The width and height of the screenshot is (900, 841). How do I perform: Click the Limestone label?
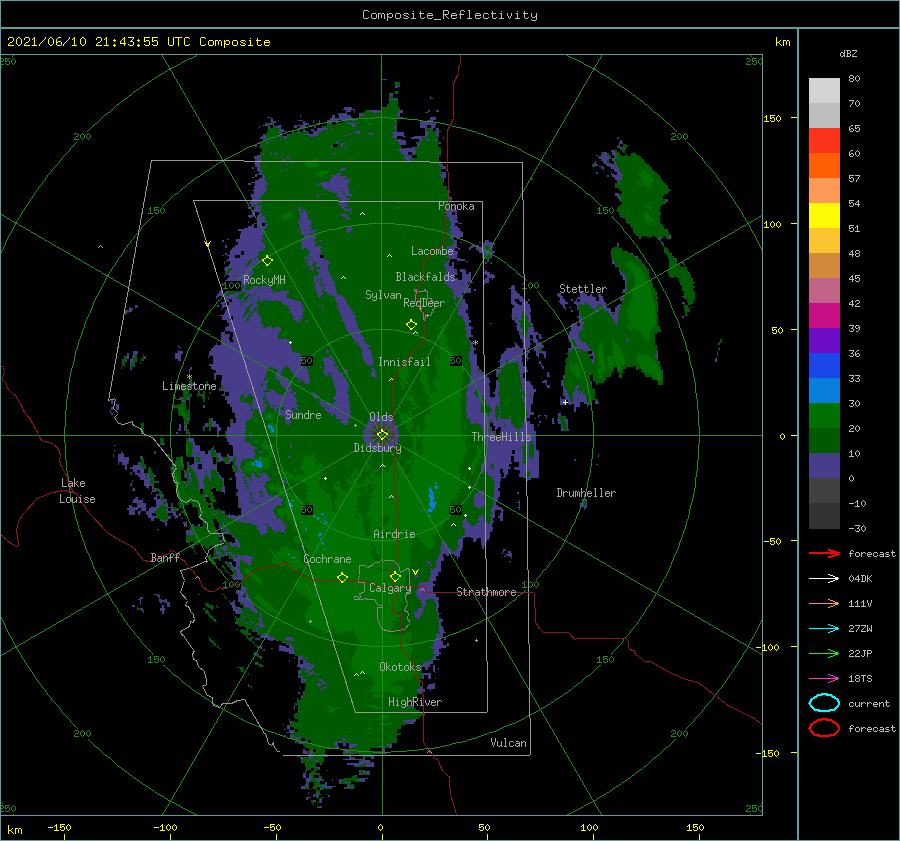pos(189,386)
